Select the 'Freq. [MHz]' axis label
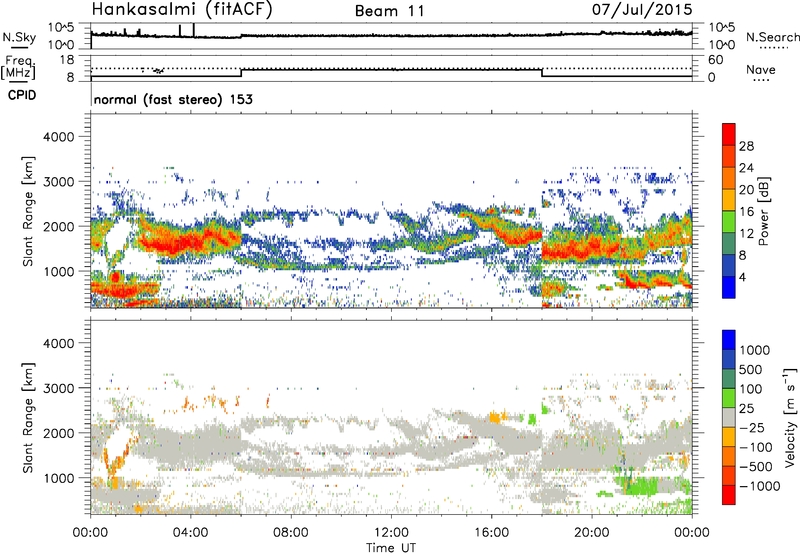 (18, 68)
